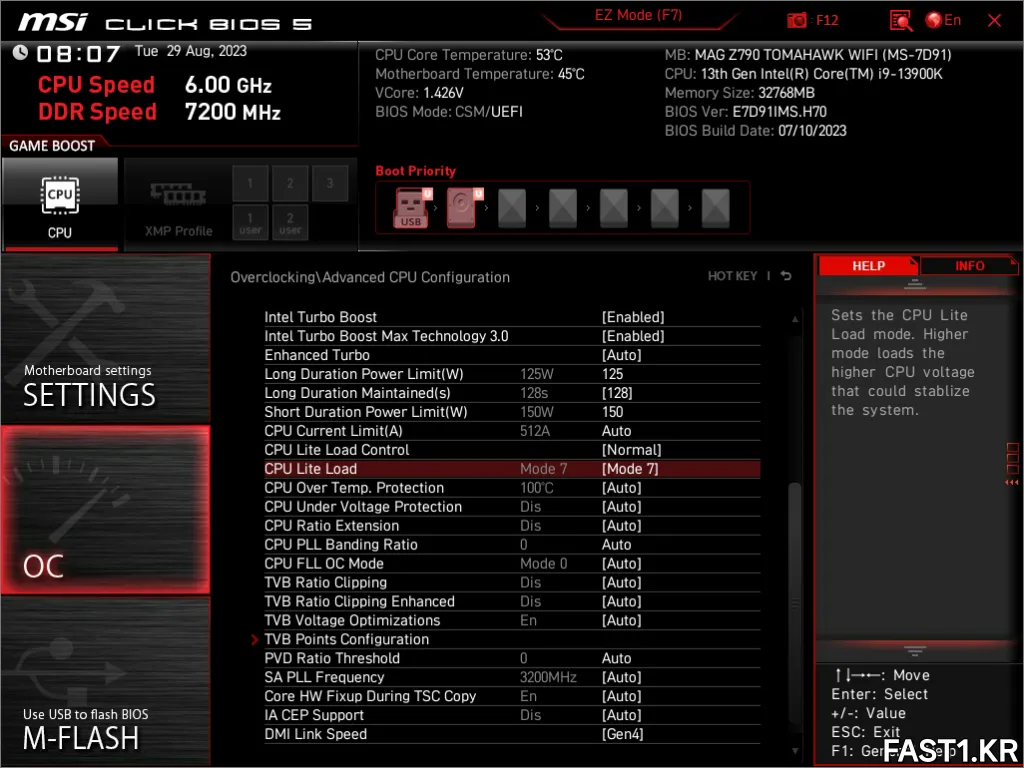
Task: Close the BIOS with the X button
Action: [x=994, y=21]
